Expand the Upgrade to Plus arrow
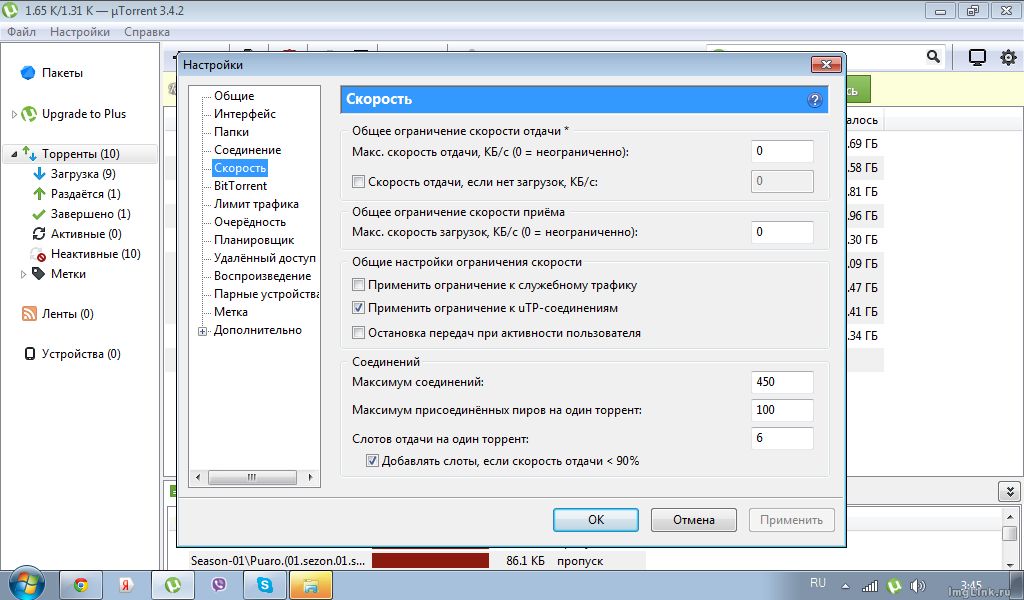Viewport: 1024px width, 600px height. 14,114
